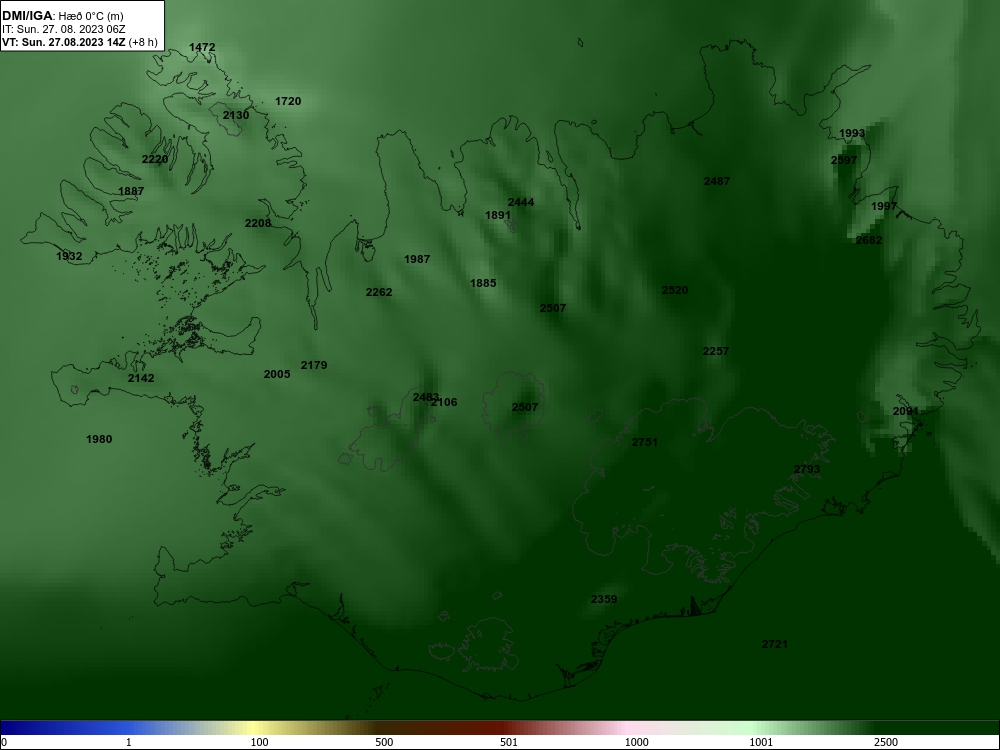Click the map value 2005
1000x750 pixels.
point(277,374)
